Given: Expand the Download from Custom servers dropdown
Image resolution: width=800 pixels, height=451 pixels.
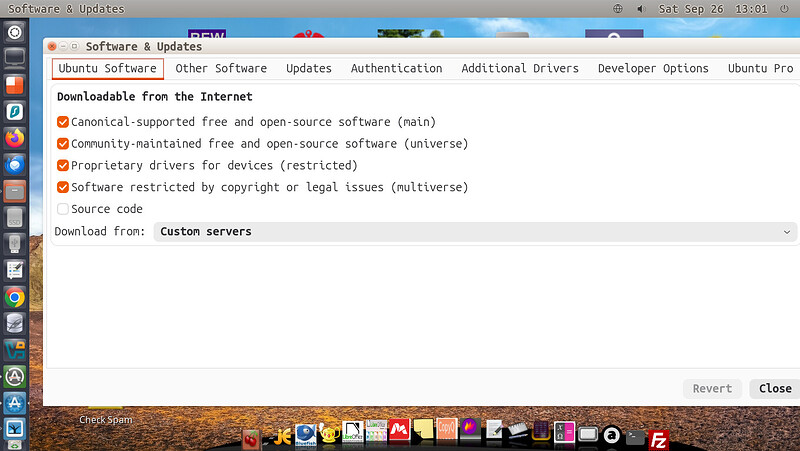Looking at the screenshot, I should 475,232.
